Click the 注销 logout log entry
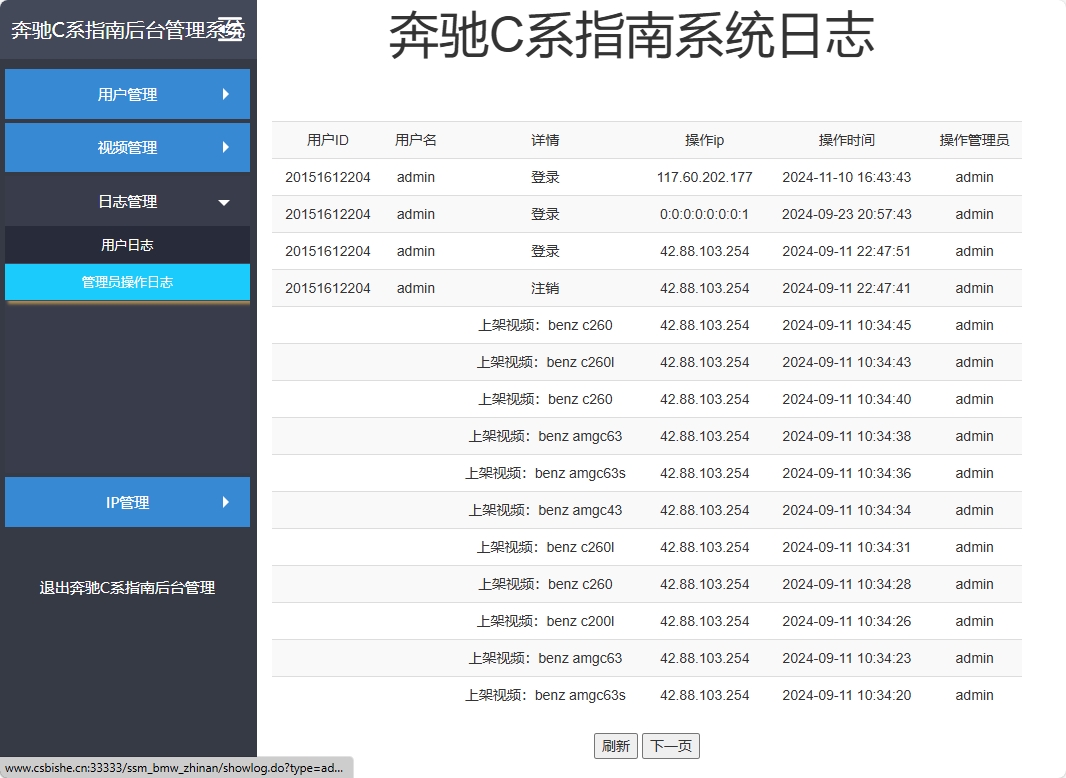 (545, 288)
